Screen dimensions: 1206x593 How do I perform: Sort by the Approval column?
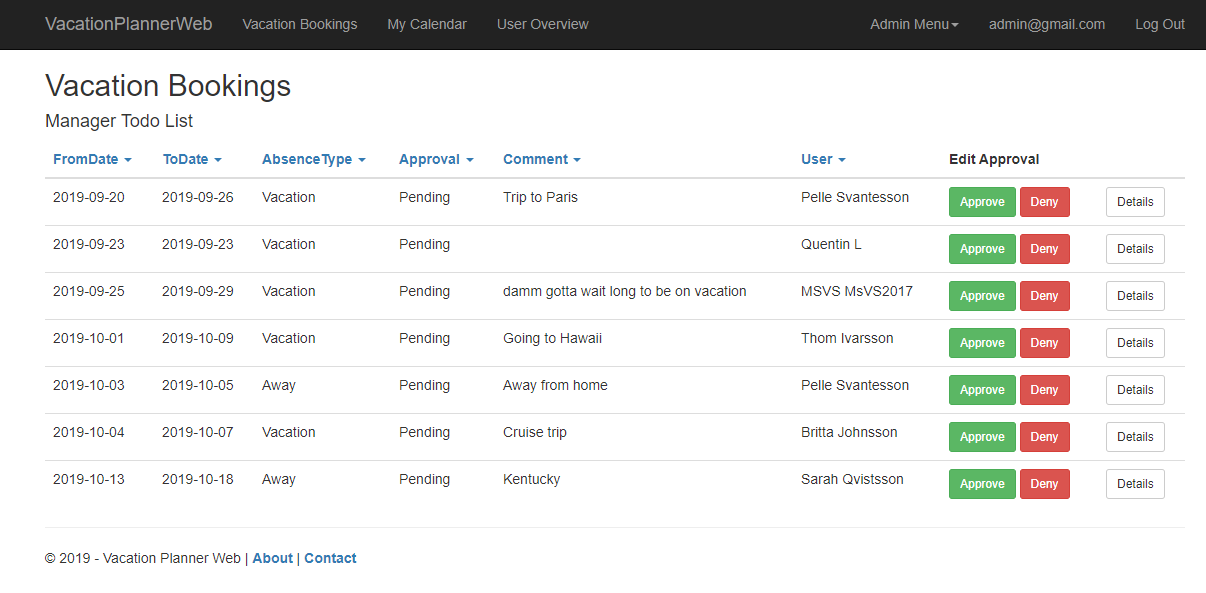click(435, 159)
